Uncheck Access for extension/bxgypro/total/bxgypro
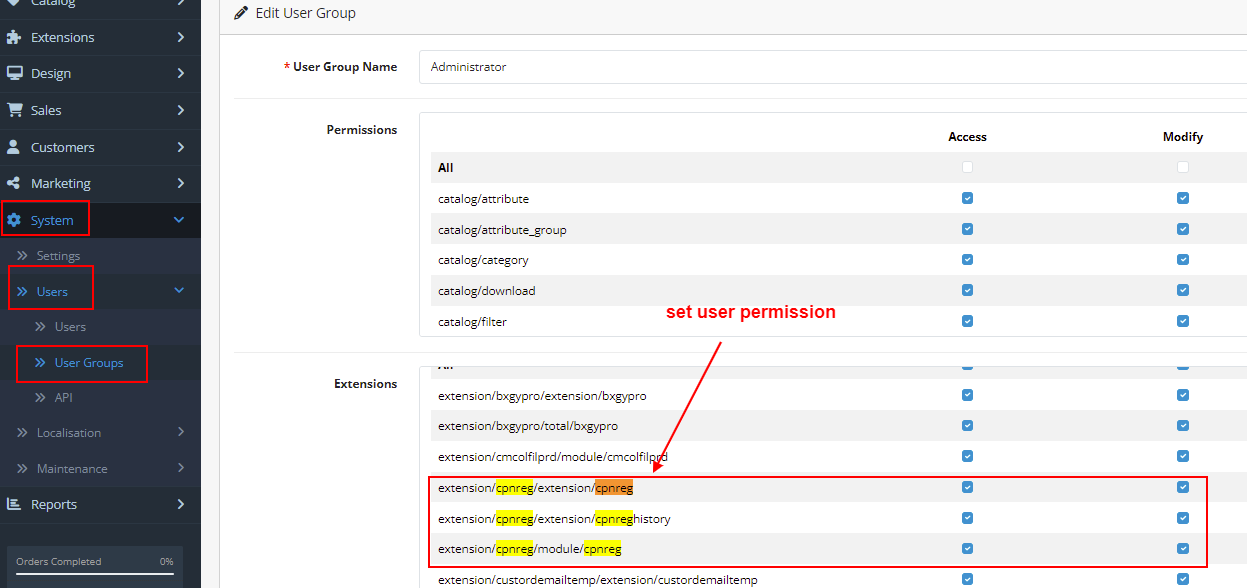This screenshot has width=1247, height=588. [x=967, y=425]
